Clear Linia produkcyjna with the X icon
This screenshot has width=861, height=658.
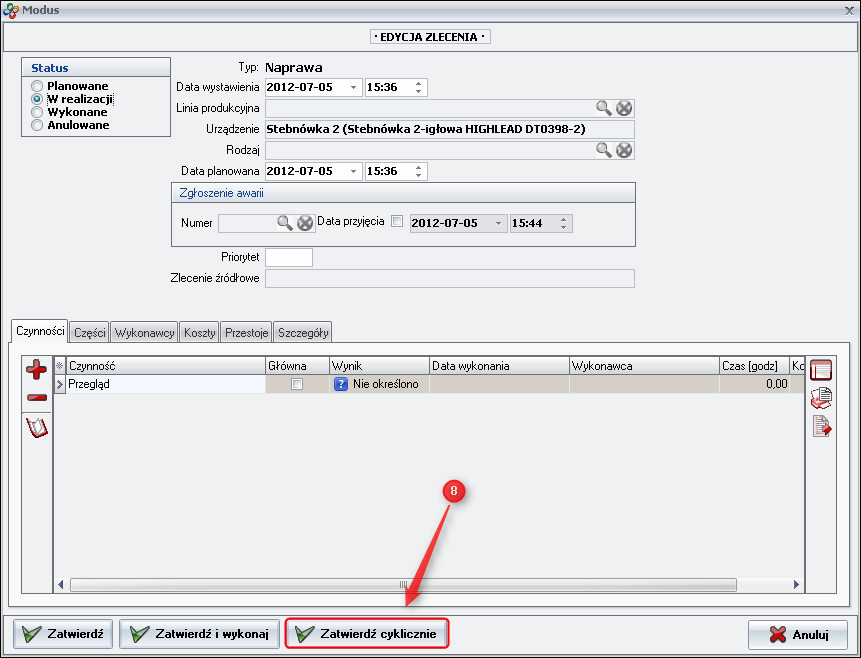(624, 108)
